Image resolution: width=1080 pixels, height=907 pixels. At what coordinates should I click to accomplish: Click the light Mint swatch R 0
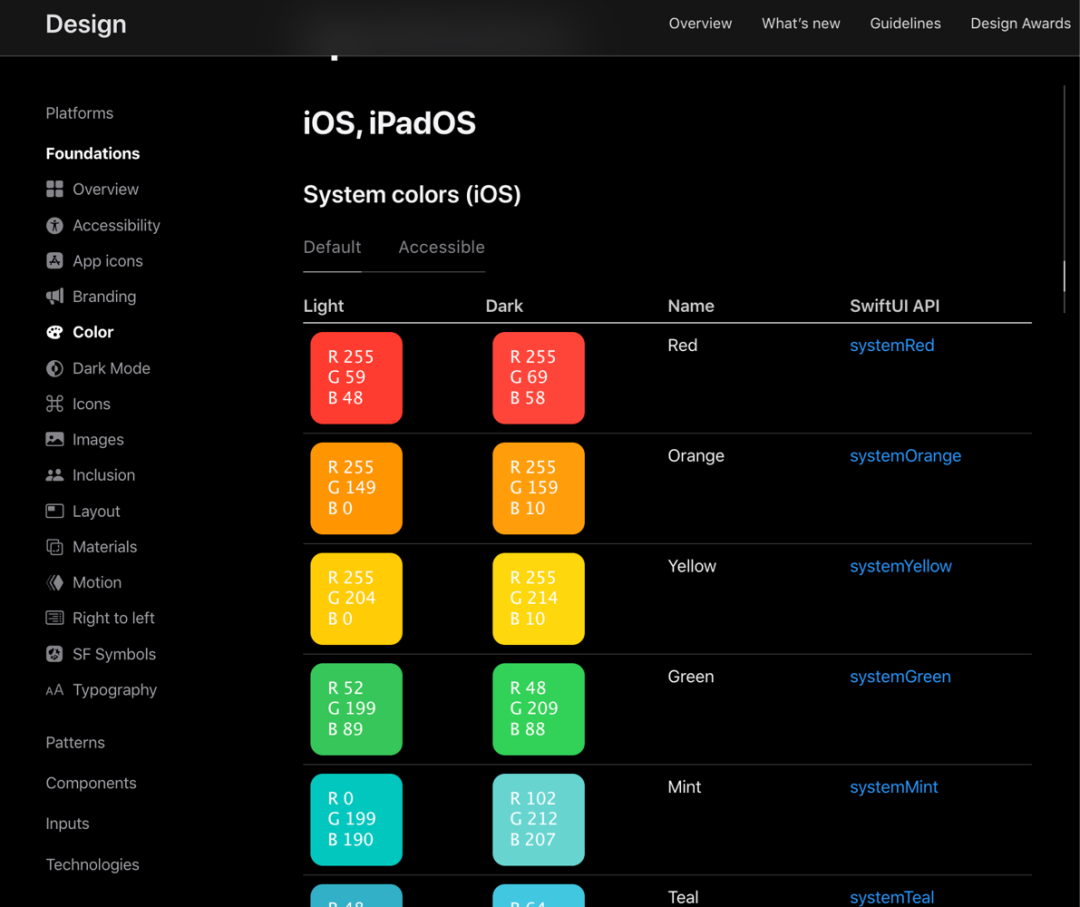[x=356, y=820]
